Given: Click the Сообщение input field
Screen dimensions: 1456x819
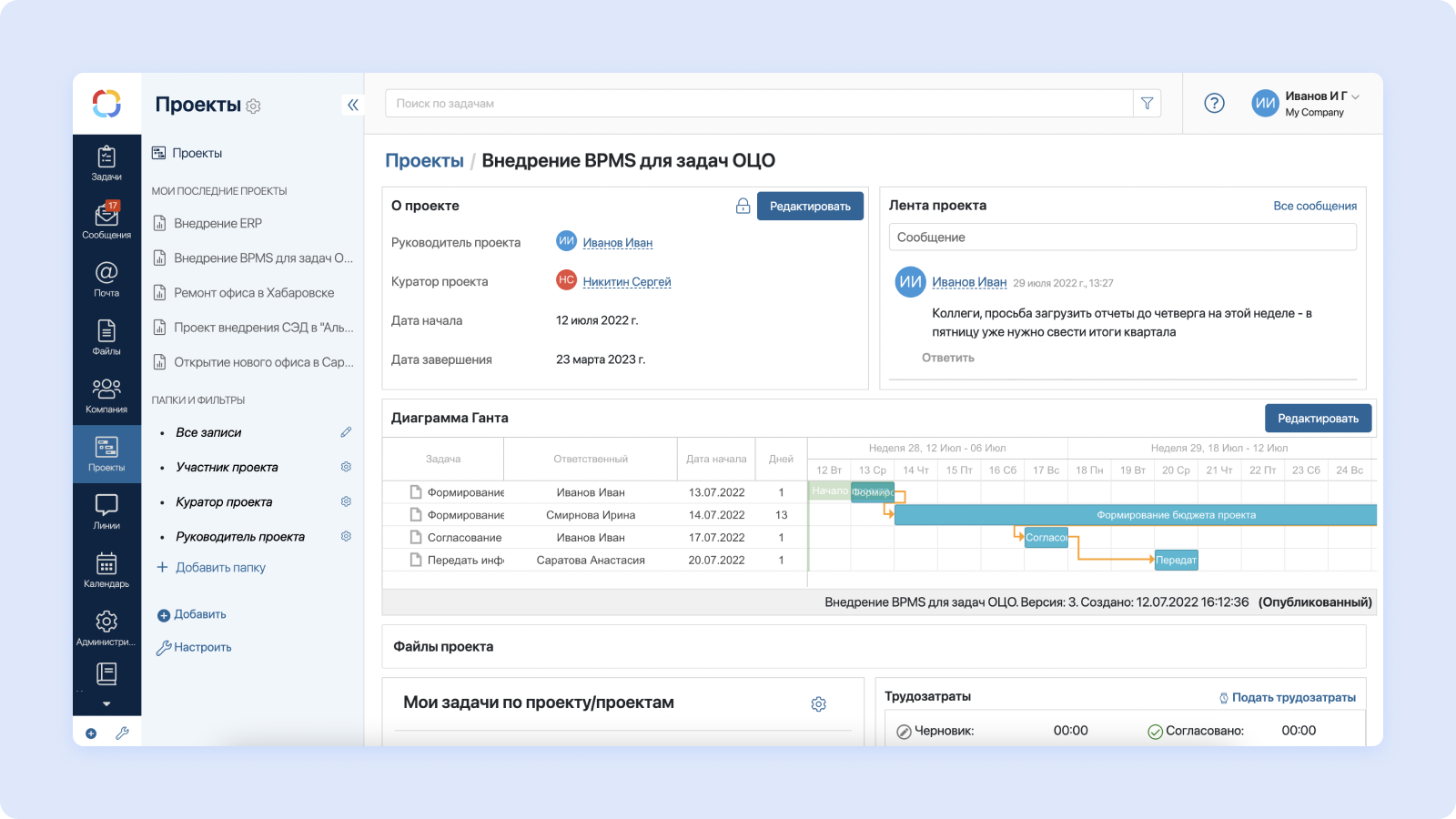Looking at the screenshot, I should point(1121,238).
